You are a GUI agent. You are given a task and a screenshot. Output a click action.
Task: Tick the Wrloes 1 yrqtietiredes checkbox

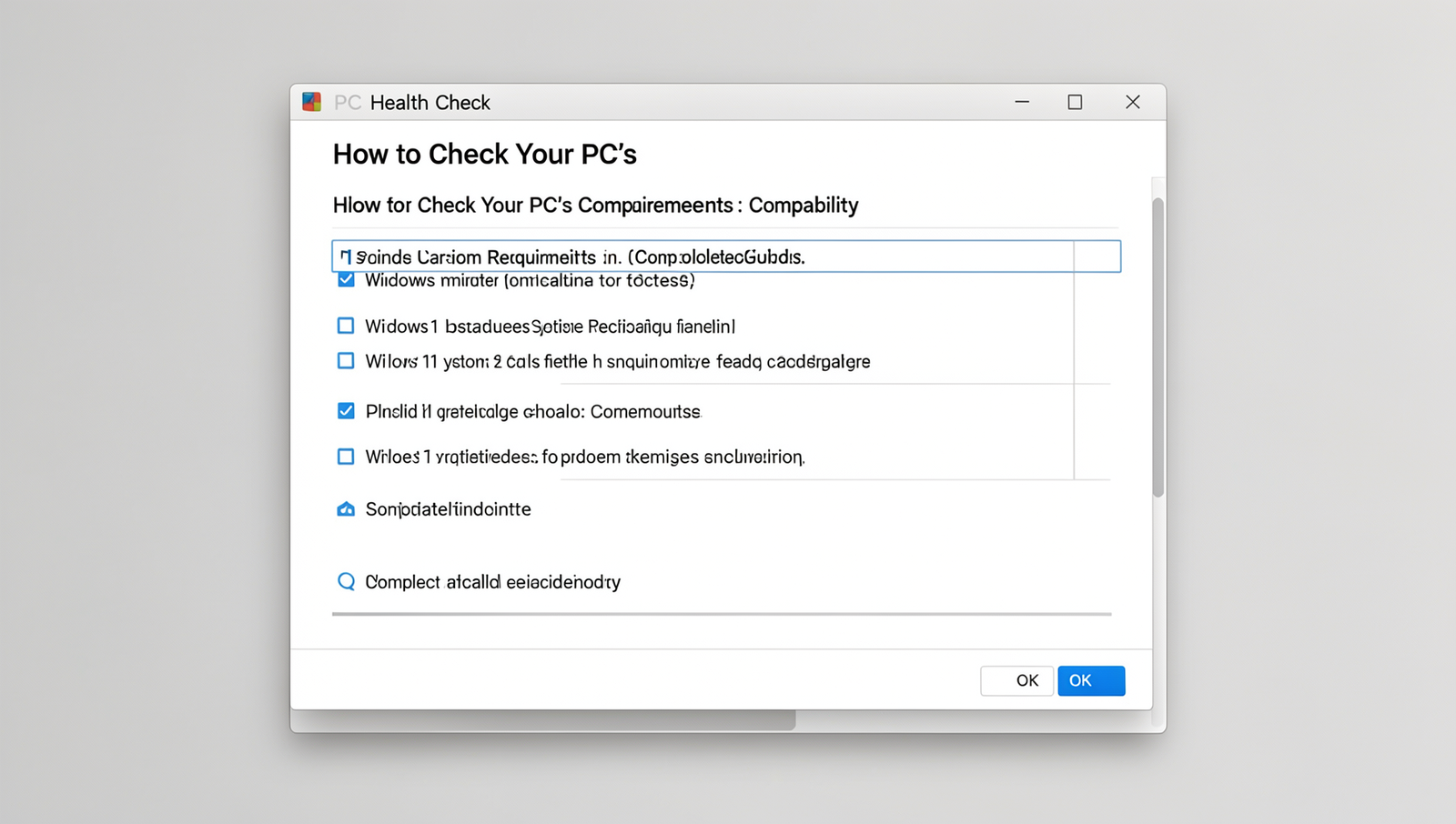point(346,457)
